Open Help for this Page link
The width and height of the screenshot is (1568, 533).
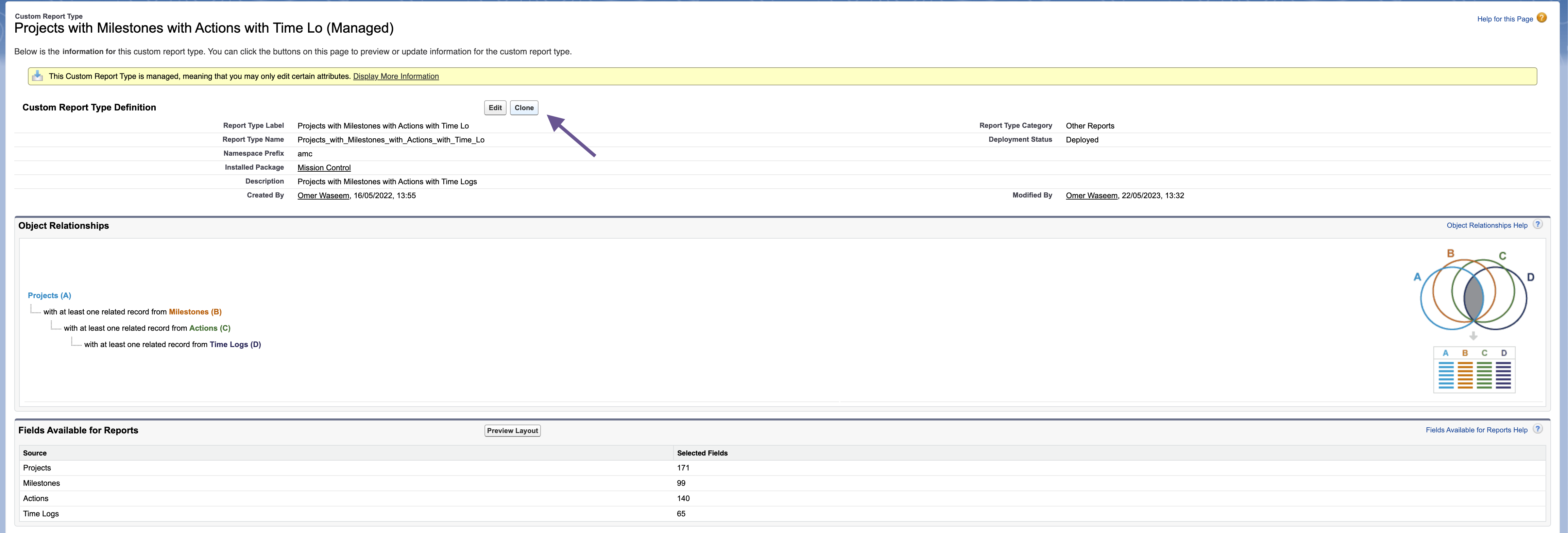1505,19
